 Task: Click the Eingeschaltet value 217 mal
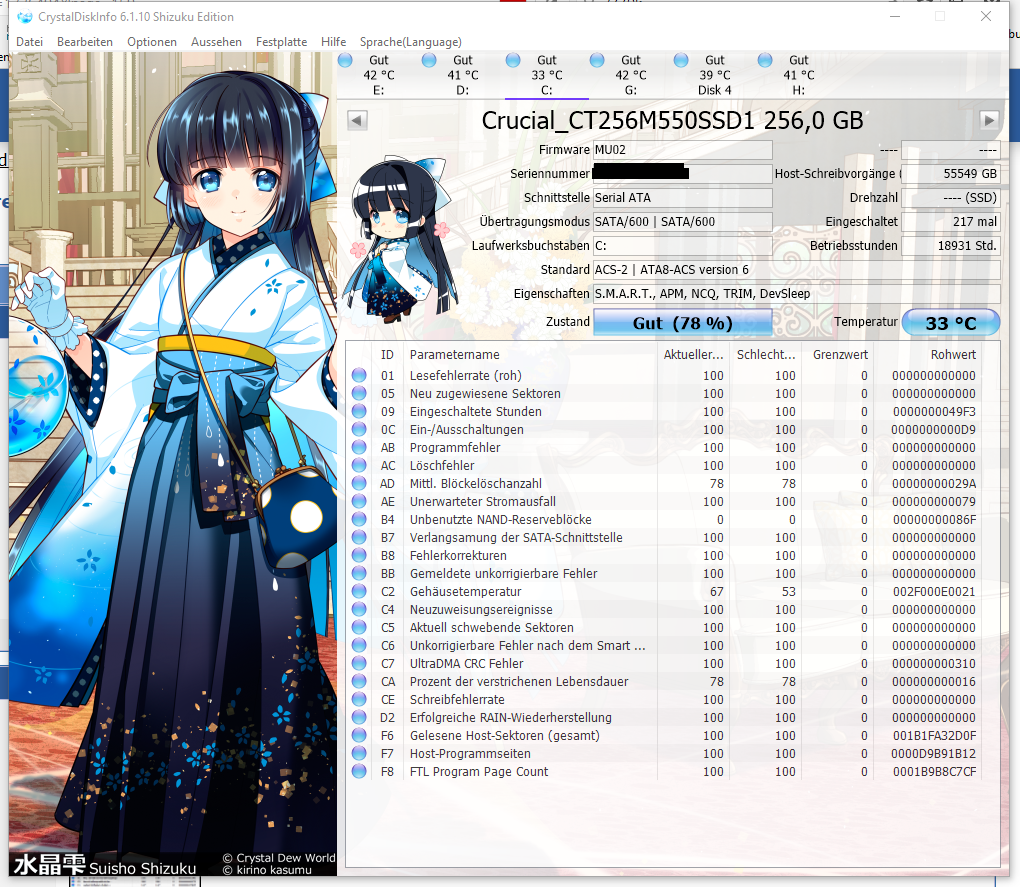(950, 222)
